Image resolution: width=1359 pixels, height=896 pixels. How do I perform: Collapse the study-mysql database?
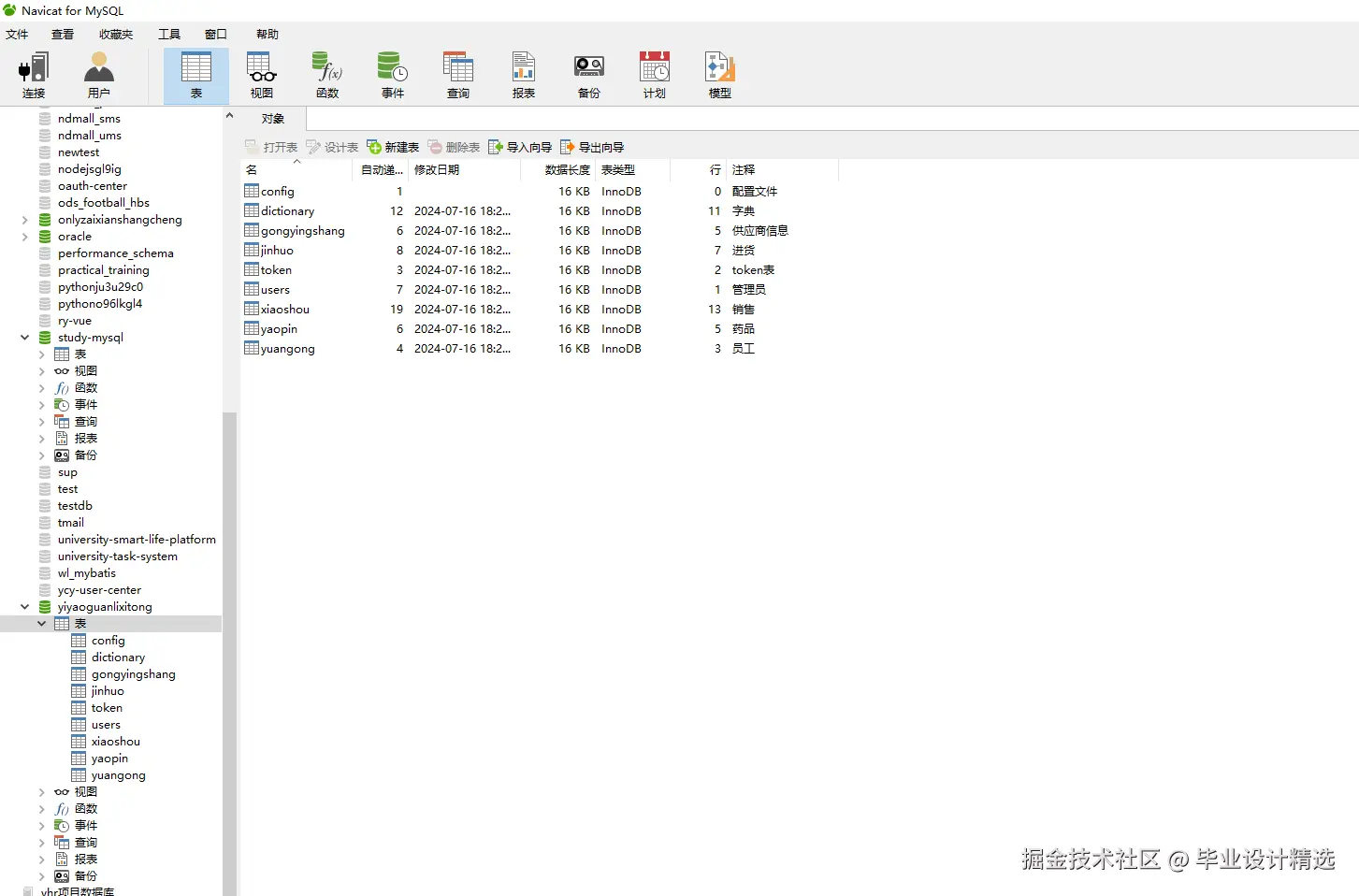[x=25, y=338]
